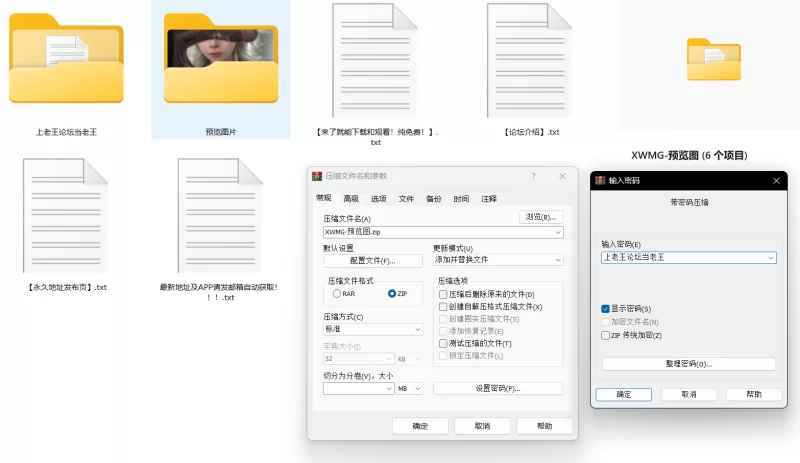Open the 【来了就能下载和观看】 text file icon

pos(375,60)
